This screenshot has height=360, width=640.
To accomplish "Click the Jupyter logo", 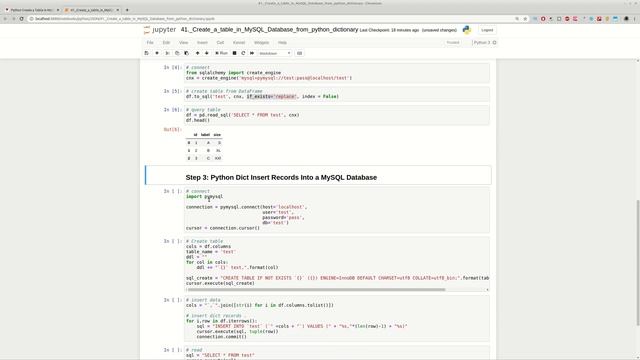I will pyautogui.click(x=160, y=30).
